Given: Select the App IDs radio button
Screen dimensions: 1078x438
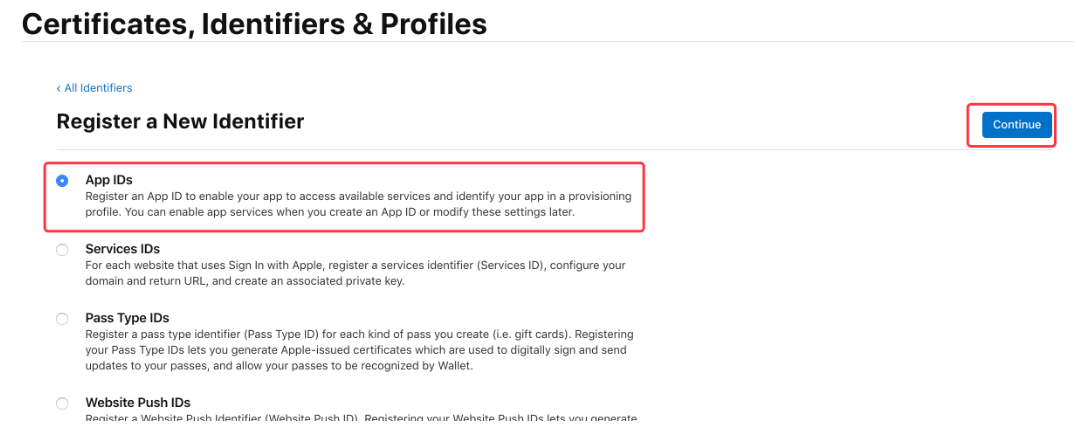Looking at the screenshot, I should [x=63, y=181].
